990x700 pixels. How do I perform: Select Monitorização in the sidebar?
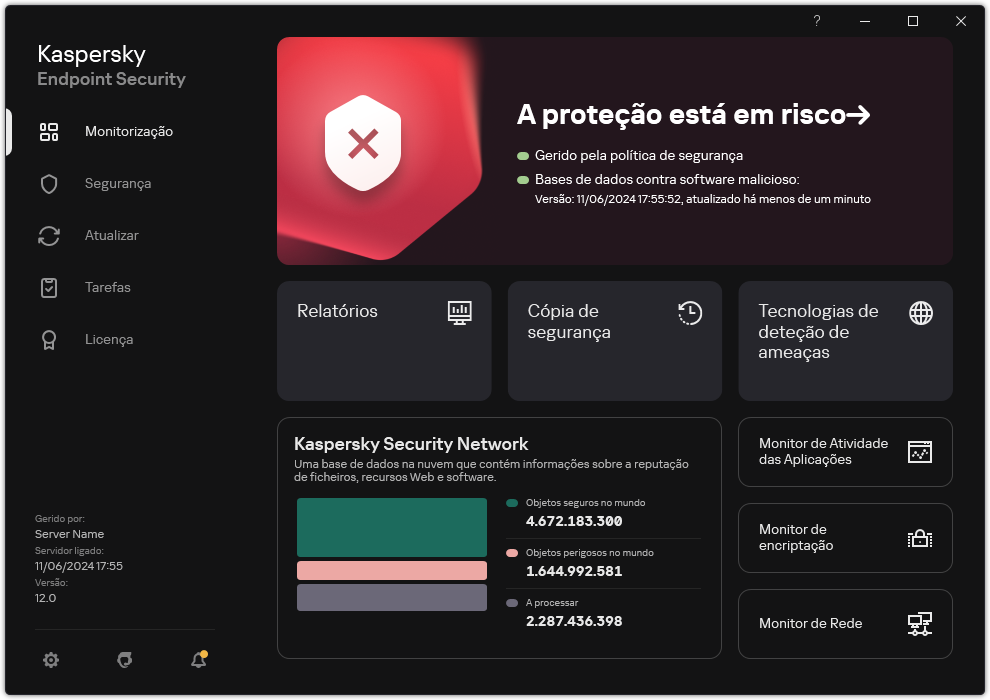128,131
